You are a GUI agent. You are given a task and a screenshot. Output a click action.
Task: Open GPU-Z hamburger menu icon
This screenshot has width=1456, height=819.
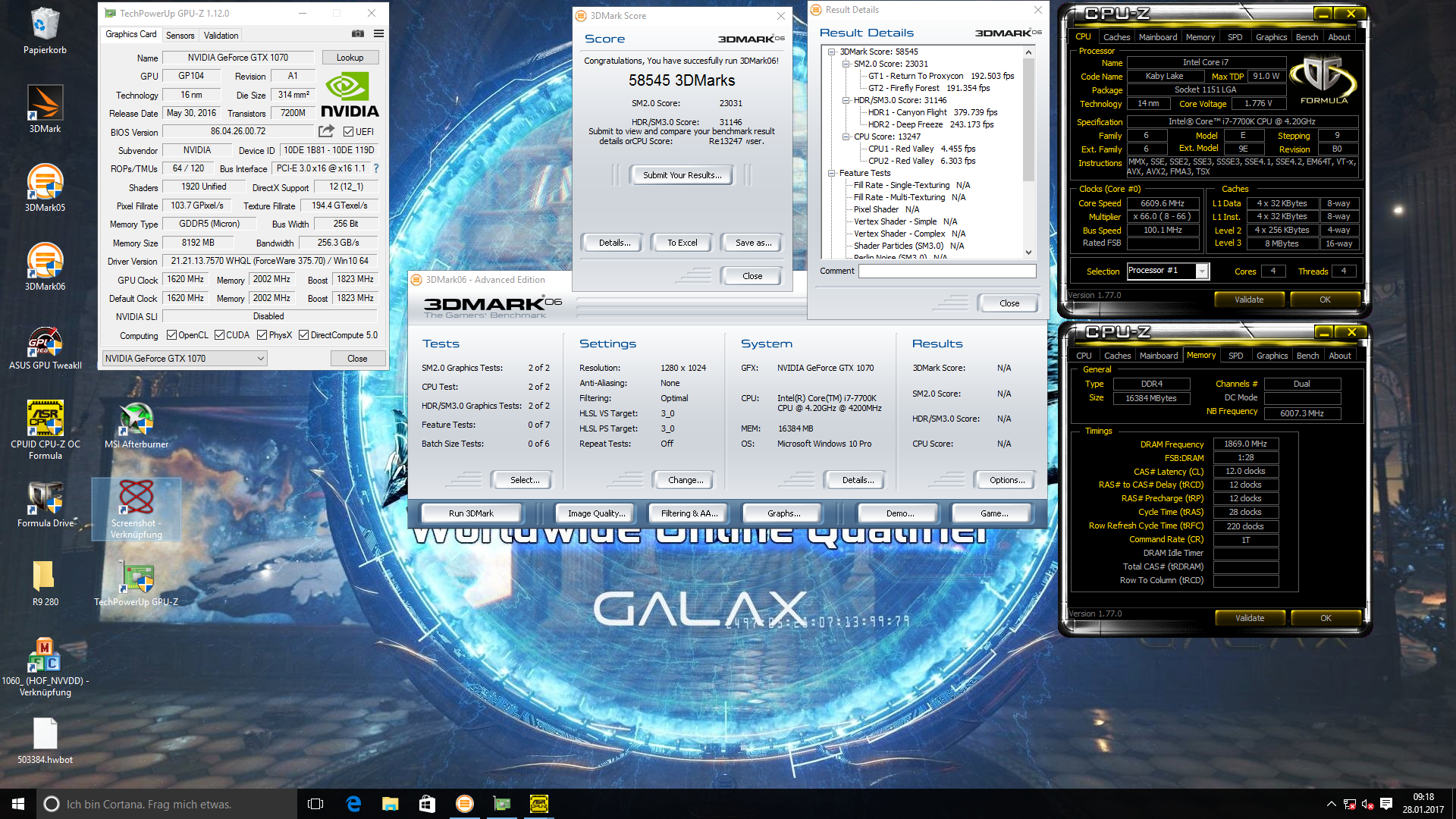pos(378,34)
